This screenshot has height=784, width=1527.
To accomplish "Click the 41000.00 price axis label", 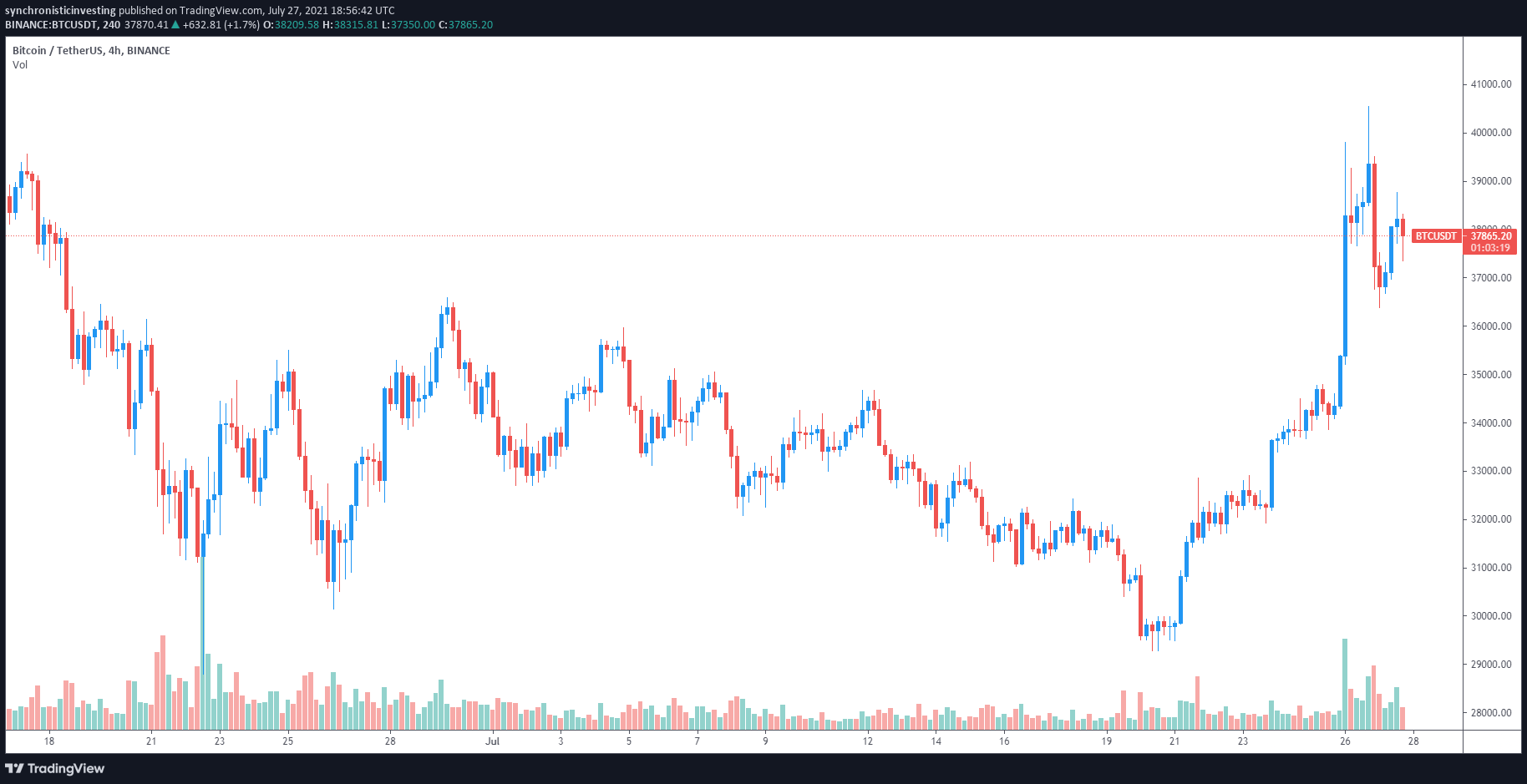I will click(1491, 84).
